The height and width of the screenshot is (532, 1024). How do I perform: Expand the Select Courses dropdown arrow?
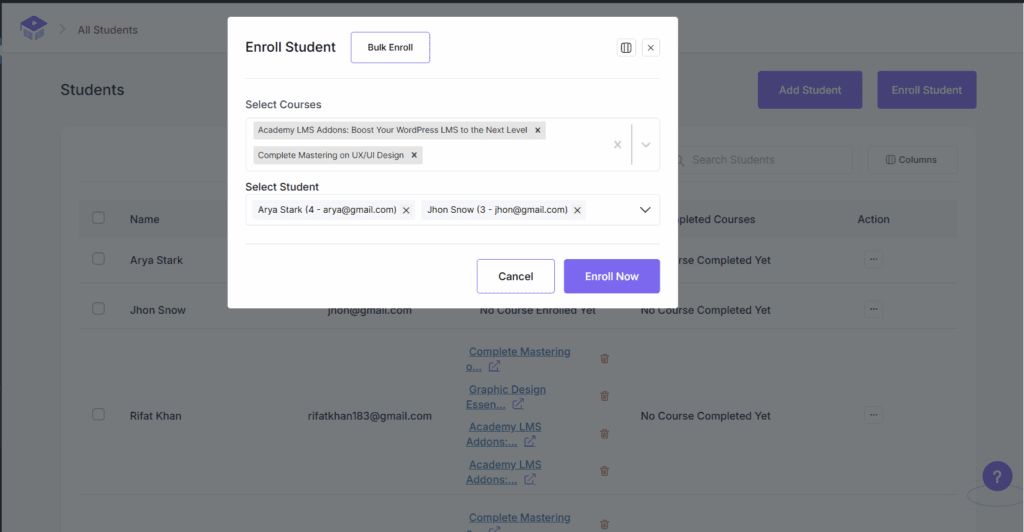tap(646, 144)
